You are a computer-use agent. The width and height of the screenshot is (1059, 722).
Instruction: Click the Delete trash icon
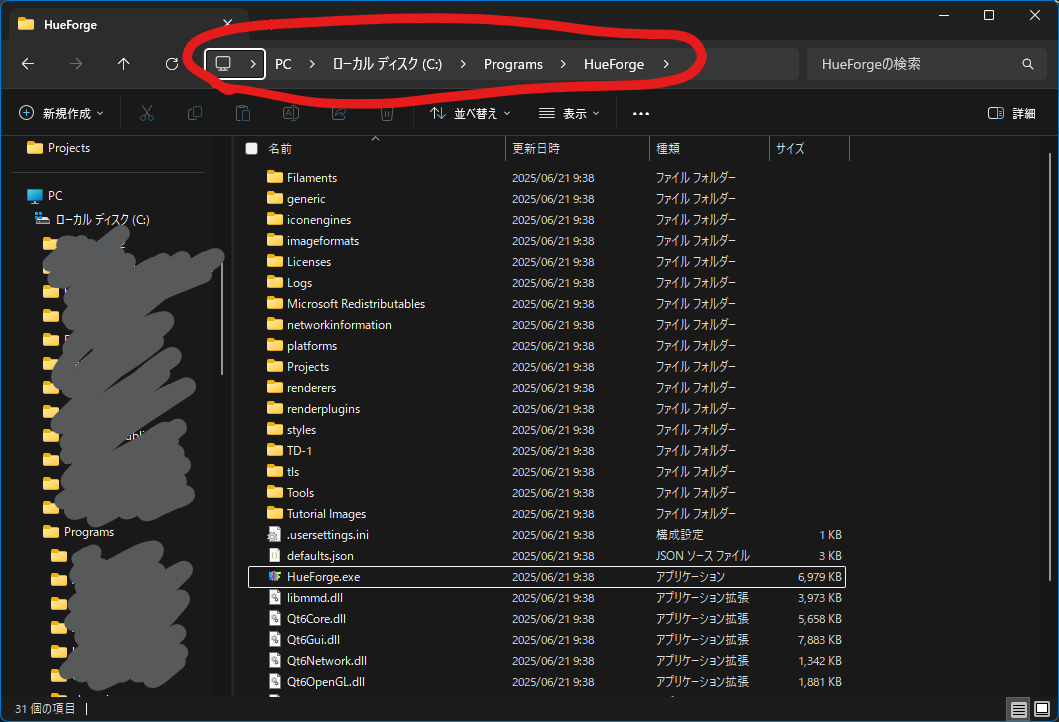tap(387, 114)
